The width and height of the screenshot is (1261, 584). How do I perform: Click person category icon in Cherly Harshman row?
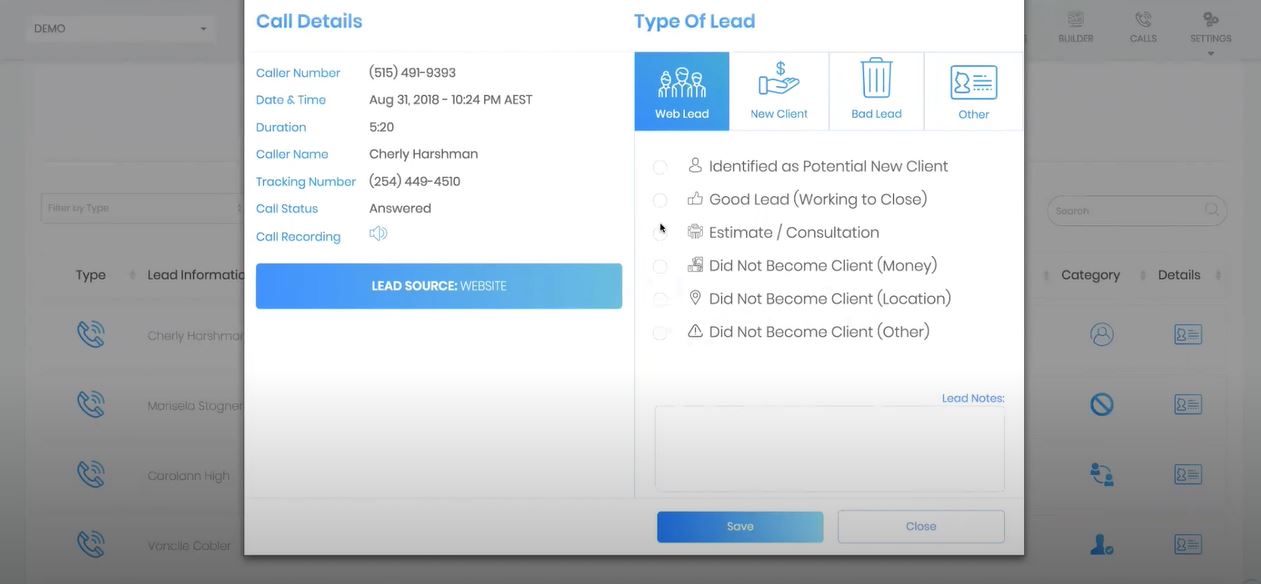[x=1102, y=335]
